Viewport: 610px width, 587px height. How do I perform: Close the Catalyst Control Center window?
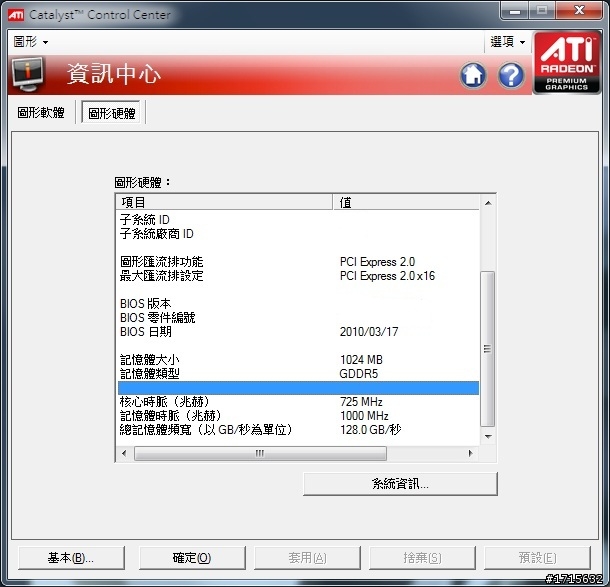[579, 11]
